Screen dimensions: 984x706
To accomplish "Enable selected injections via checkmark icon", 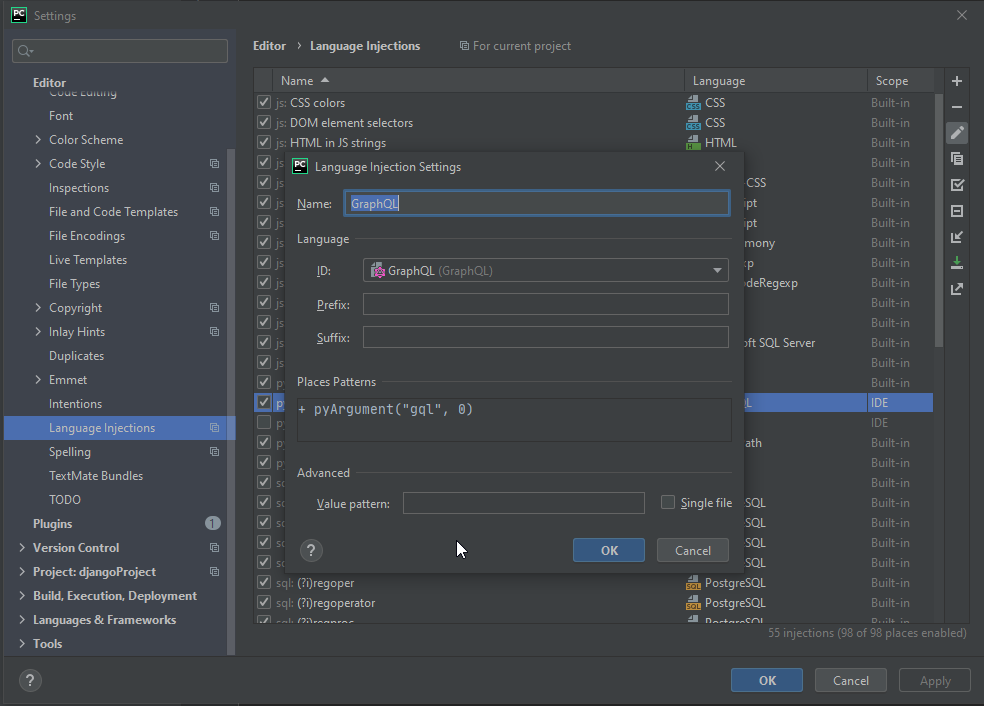I will pos(957,184).
